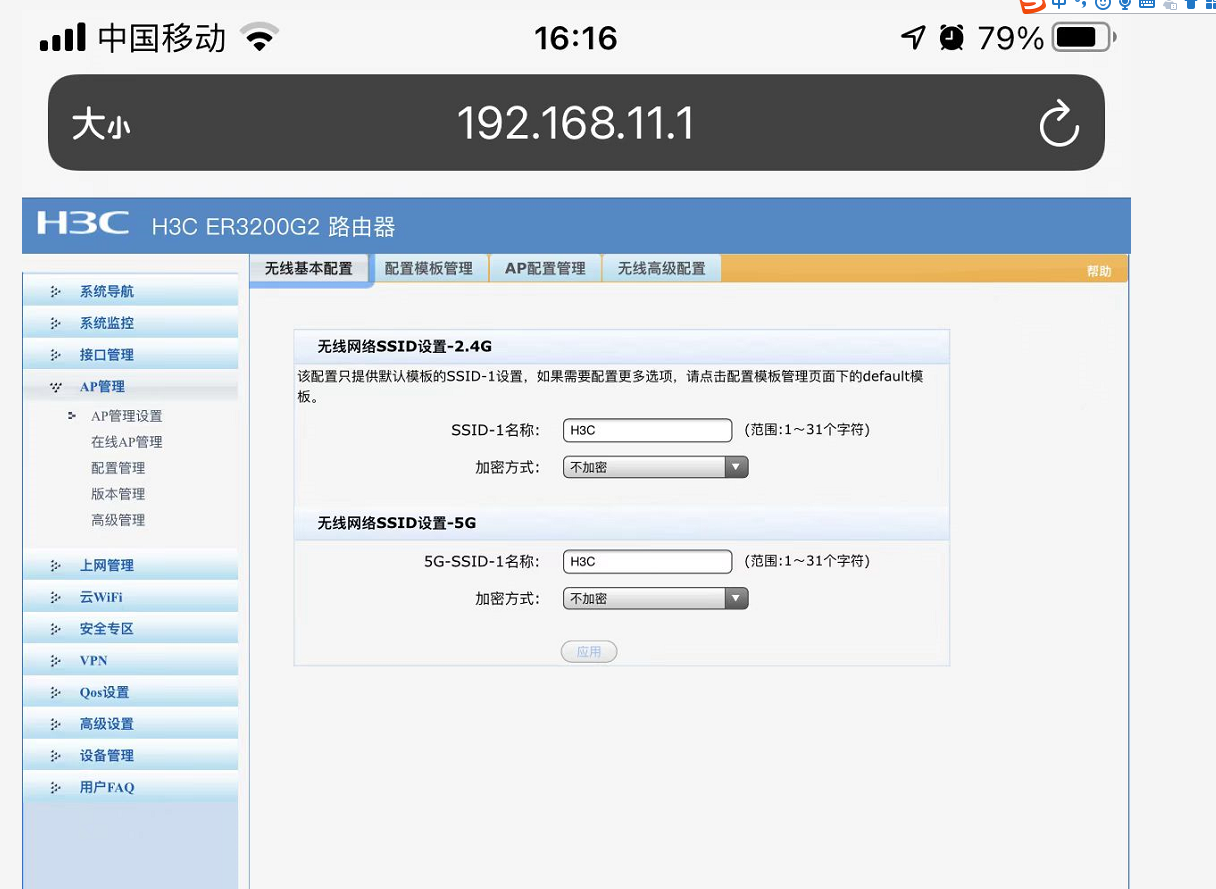Click the 5G-SSID-1名称 input field
The width and height of the screenshot is (1216, 889).
(x=648, y=562)
